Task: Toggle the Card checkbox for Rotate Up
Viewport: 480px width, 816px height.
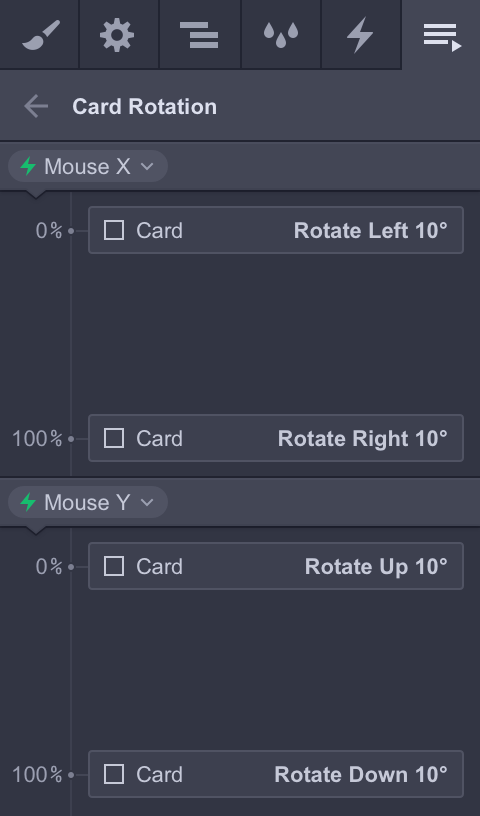Action: point(114,566)
